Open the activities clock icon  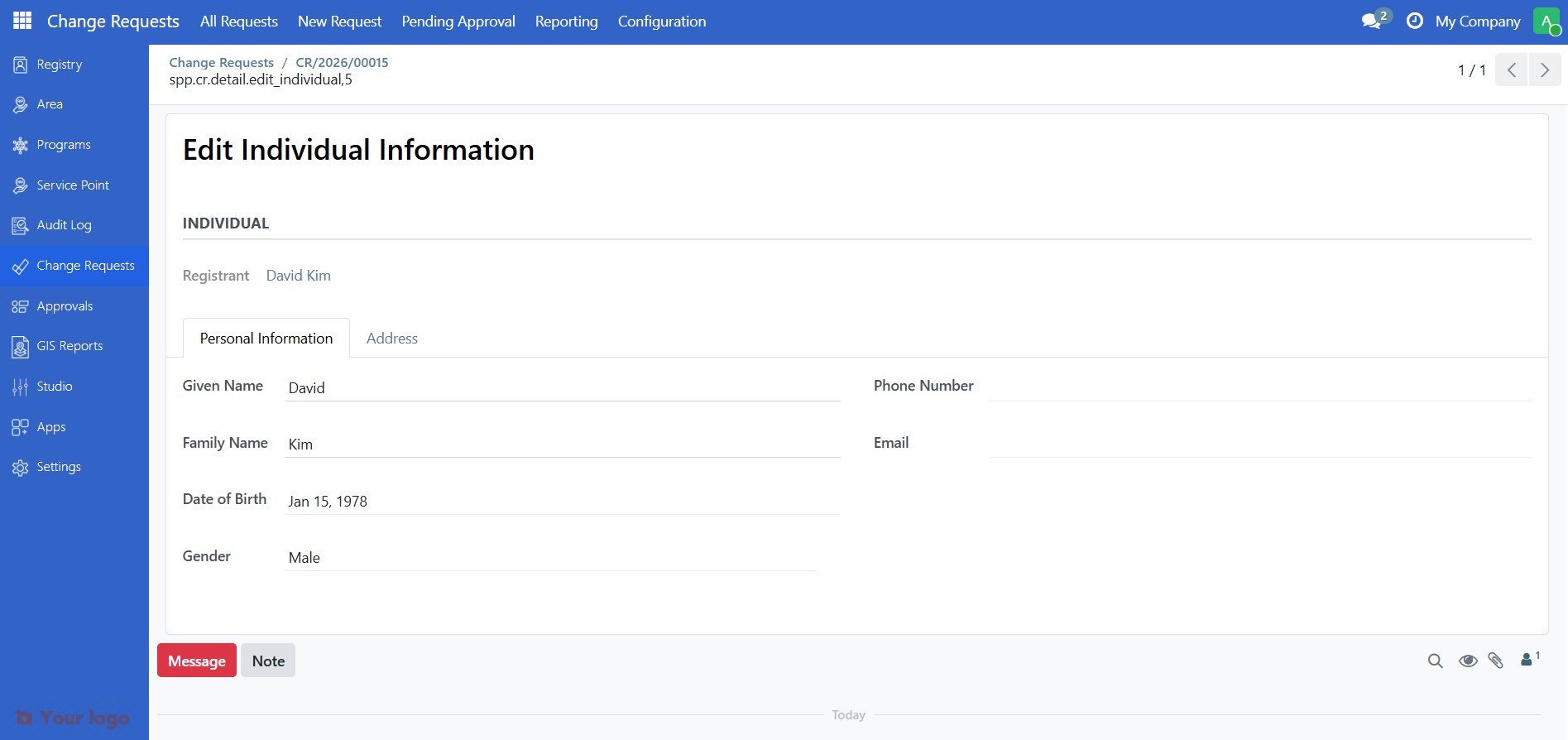[1415, 22]
